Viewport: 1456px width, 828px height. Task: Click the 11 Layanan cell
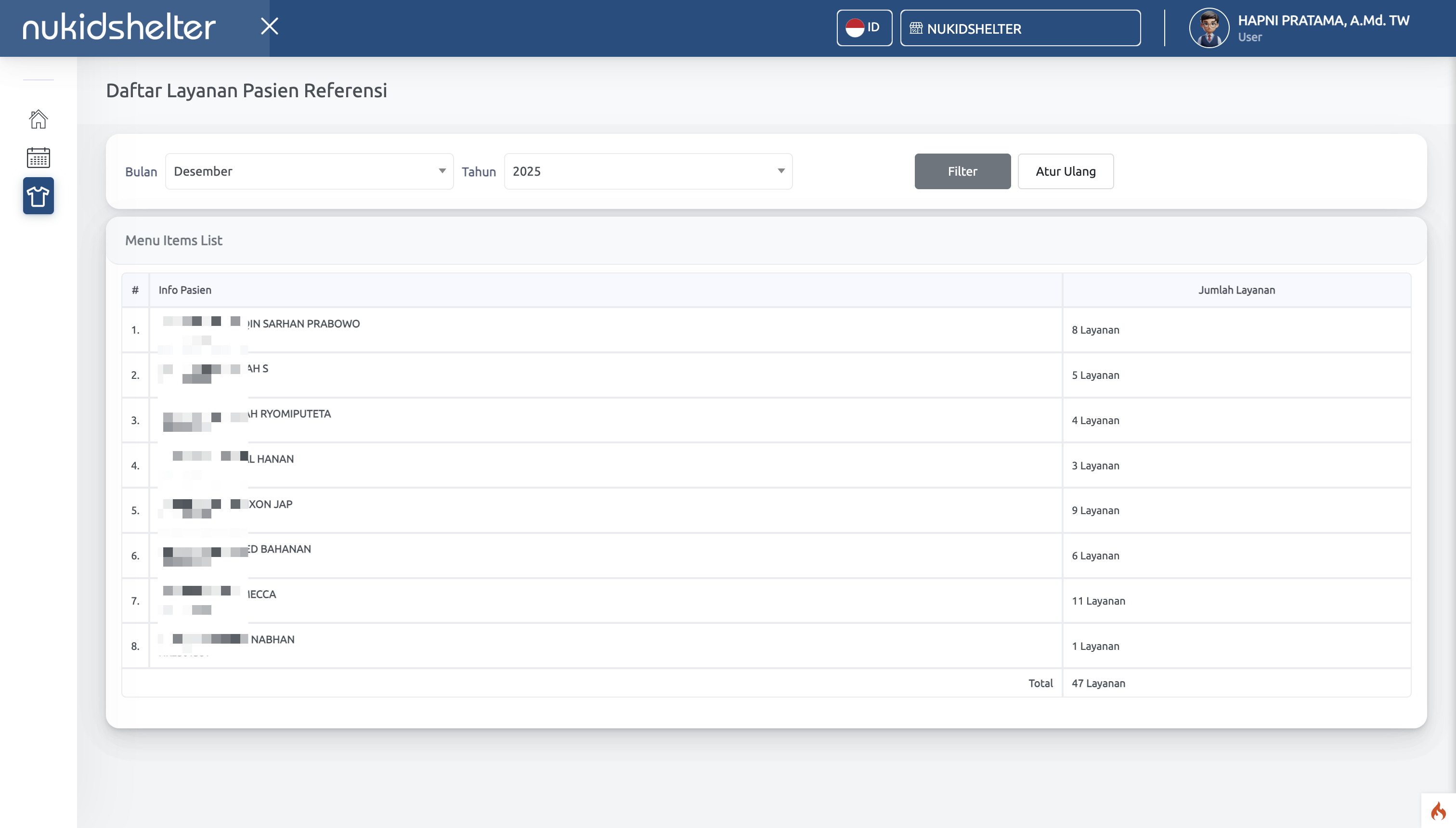tap(1098, 601)
